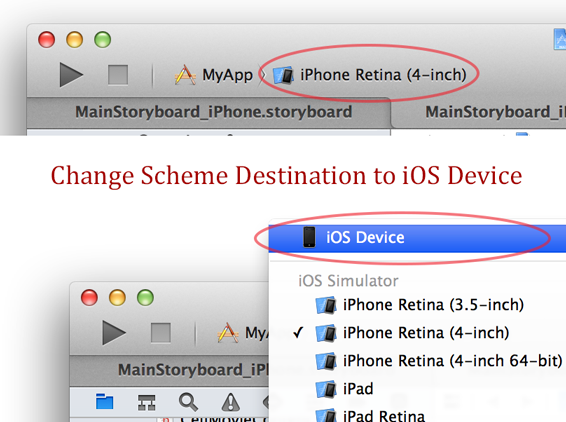The height and width of the screenshot is (422, 566).
Task: Open the Symbol navigator hierarchy icon
Action: pos(147,402)
